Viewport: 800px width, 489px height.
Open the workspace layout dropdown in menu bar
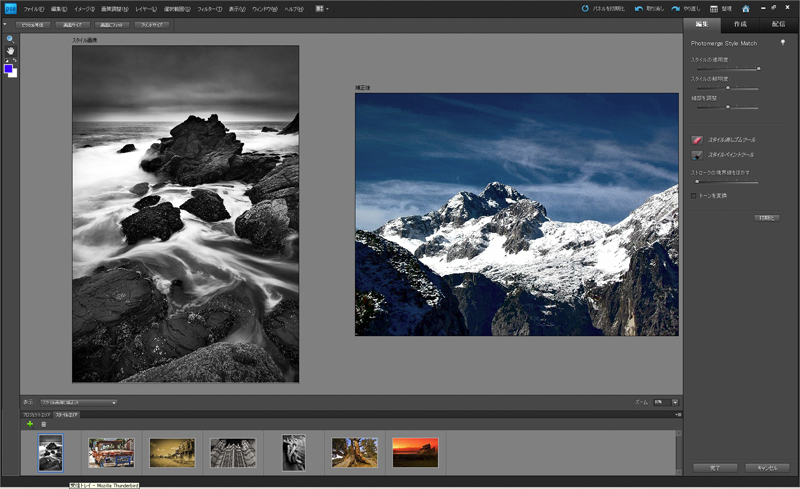click(323, 8)
